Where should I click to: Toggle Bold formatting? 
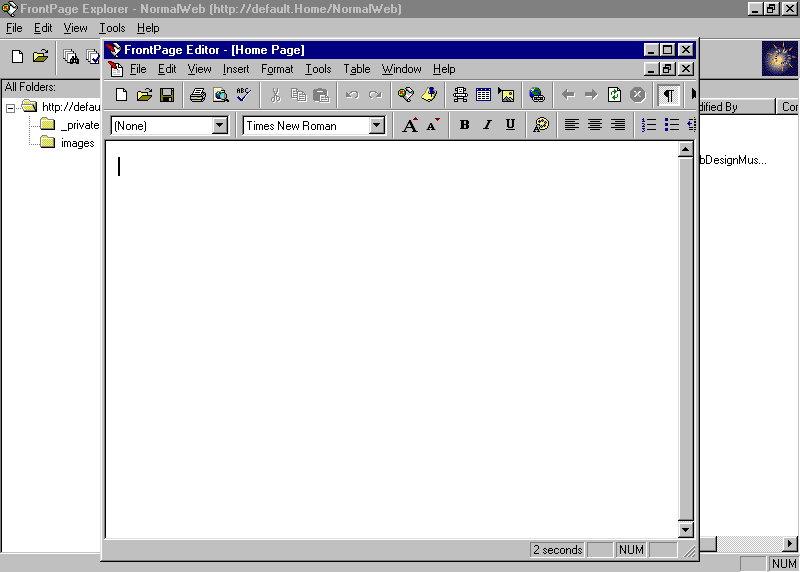(x=464, y=125)
